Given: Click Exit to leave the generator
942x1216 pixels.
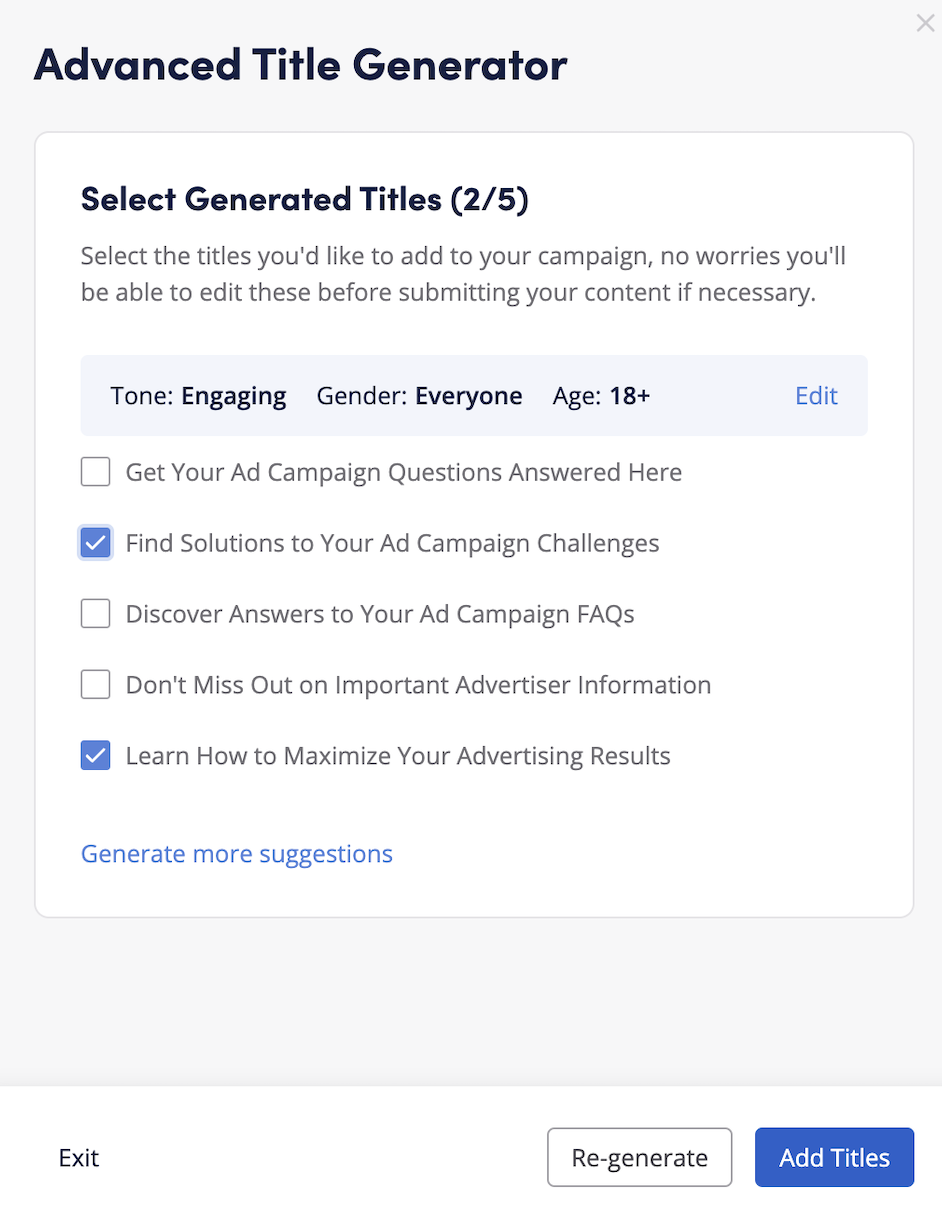Looking at the screenshot, I should (78, 1157).
